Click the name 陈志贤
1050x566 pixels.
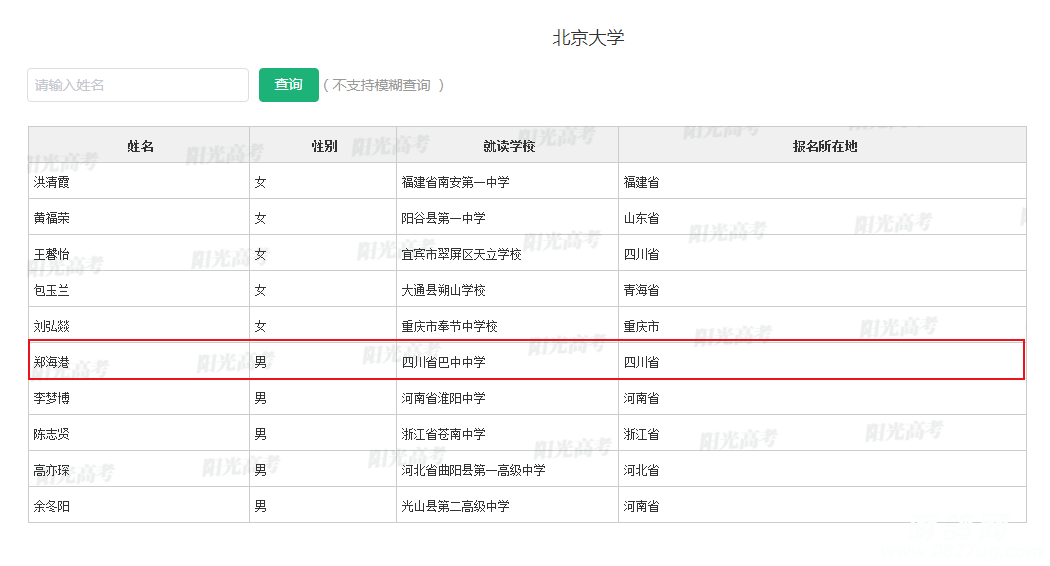(x=52, y=434)
